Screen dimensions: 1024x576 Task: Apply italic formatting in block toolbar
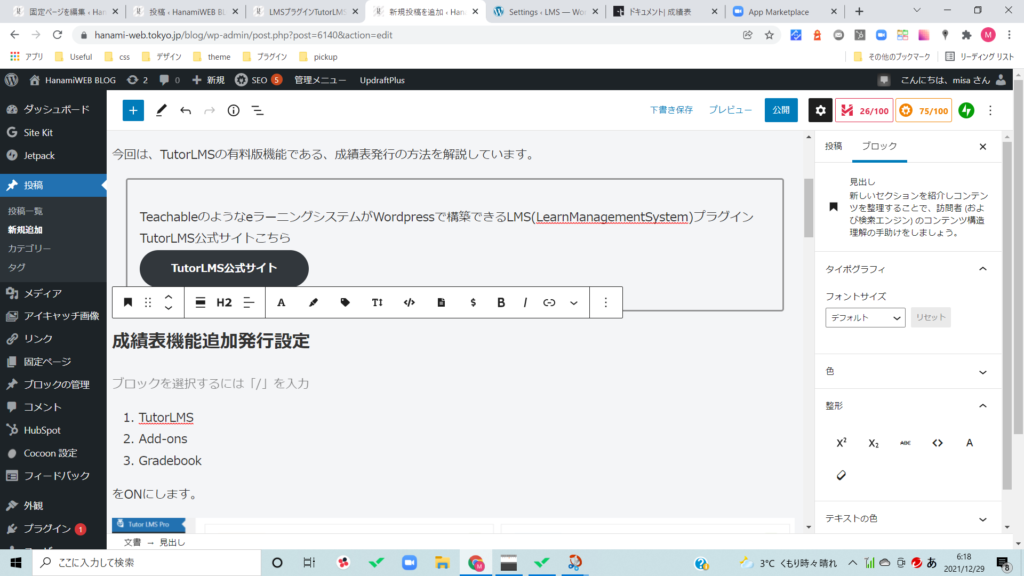coord(525,302)
